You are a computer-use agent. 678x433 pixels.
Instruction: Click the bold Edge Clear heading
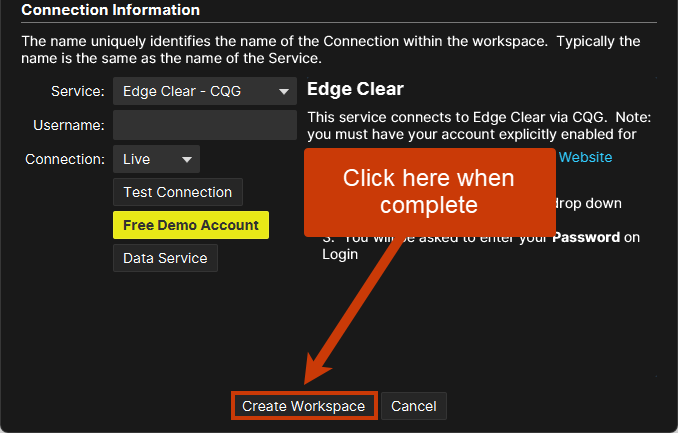(x=355, y=89)
